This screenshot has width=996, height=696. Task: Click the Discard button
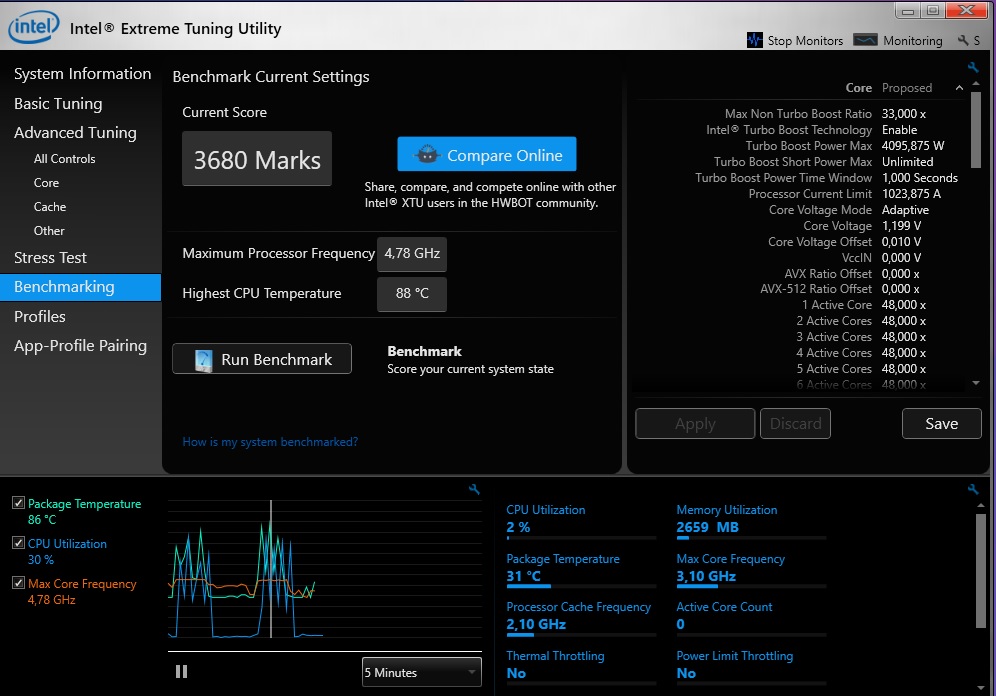[x=795, y=424]
